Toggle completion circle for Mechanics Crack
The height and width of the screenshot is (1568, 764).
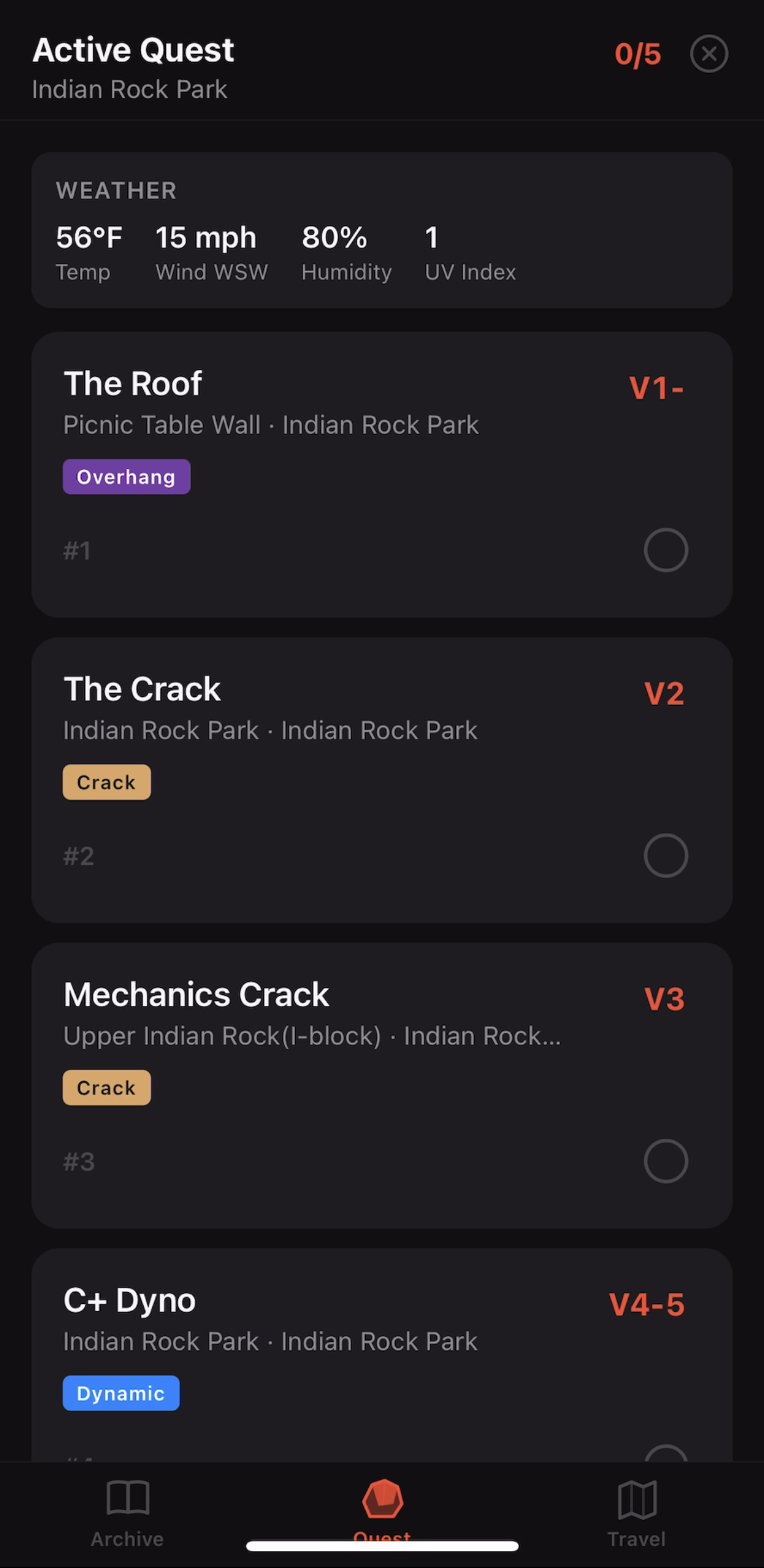(x=665, y=1161)
